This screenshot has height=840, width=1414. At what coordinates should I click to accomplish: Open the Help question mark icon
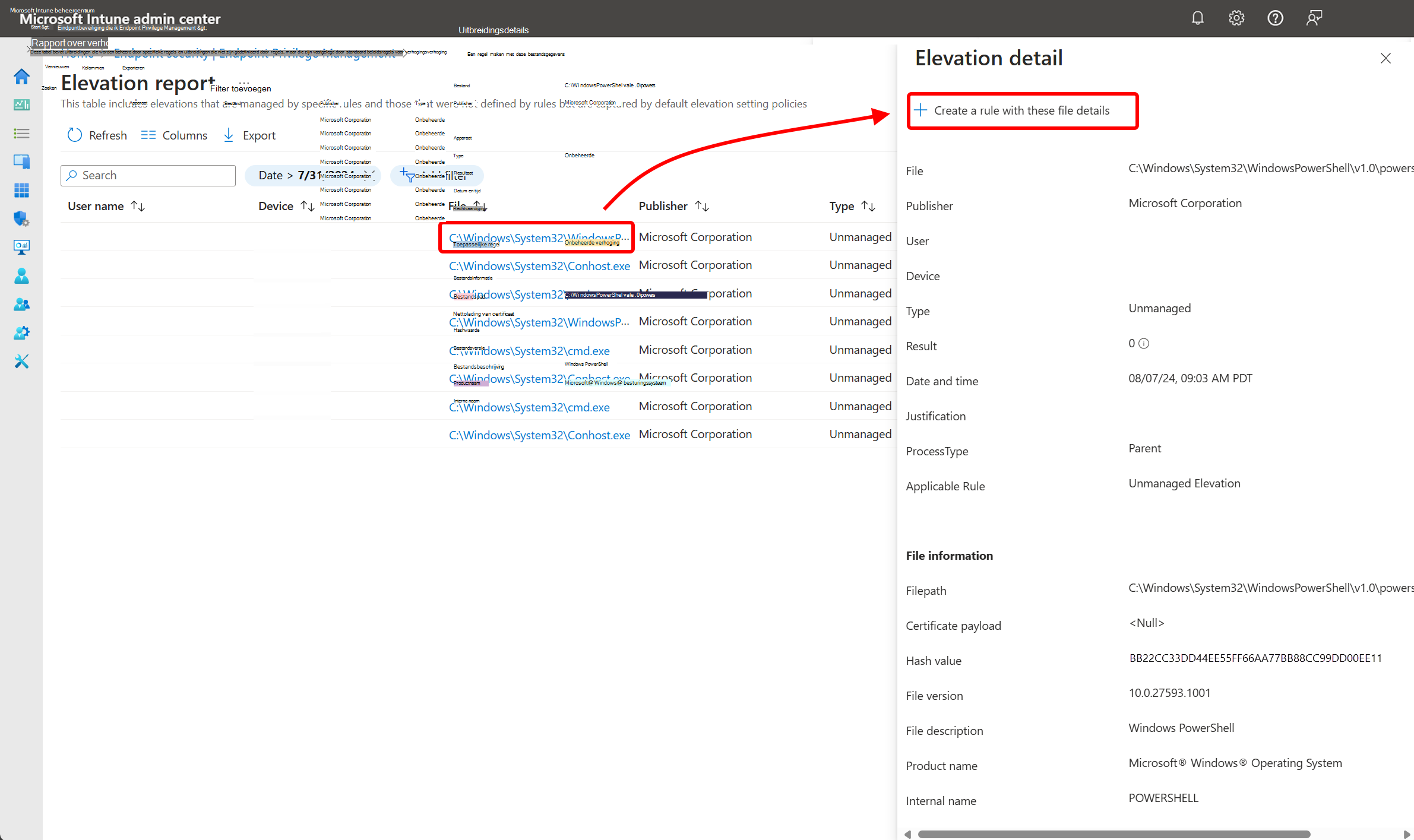click(x=1275, y=18)
